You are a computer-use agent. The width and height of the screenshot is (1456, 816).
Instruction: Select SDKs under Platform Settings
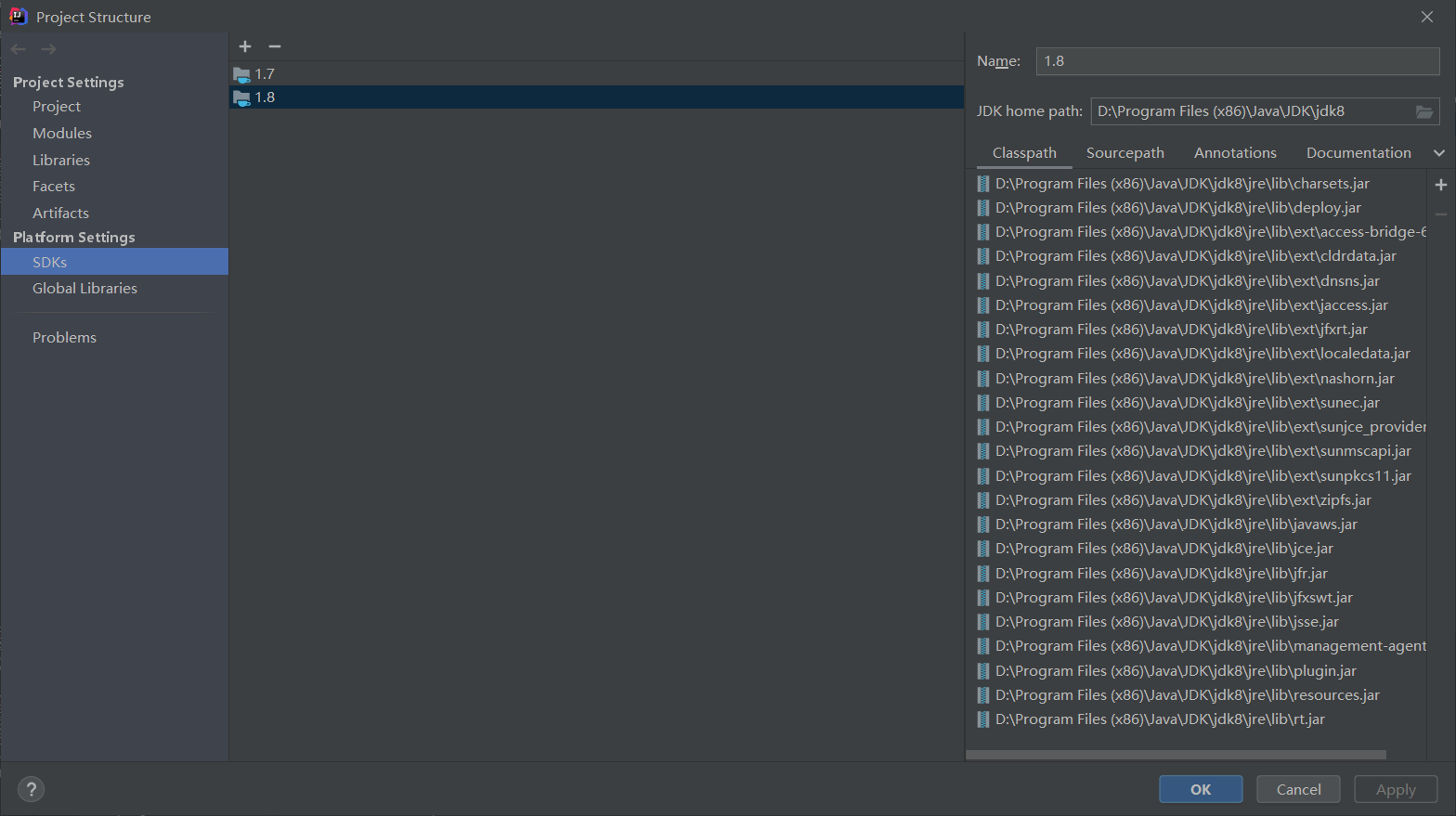coord(114,262)
